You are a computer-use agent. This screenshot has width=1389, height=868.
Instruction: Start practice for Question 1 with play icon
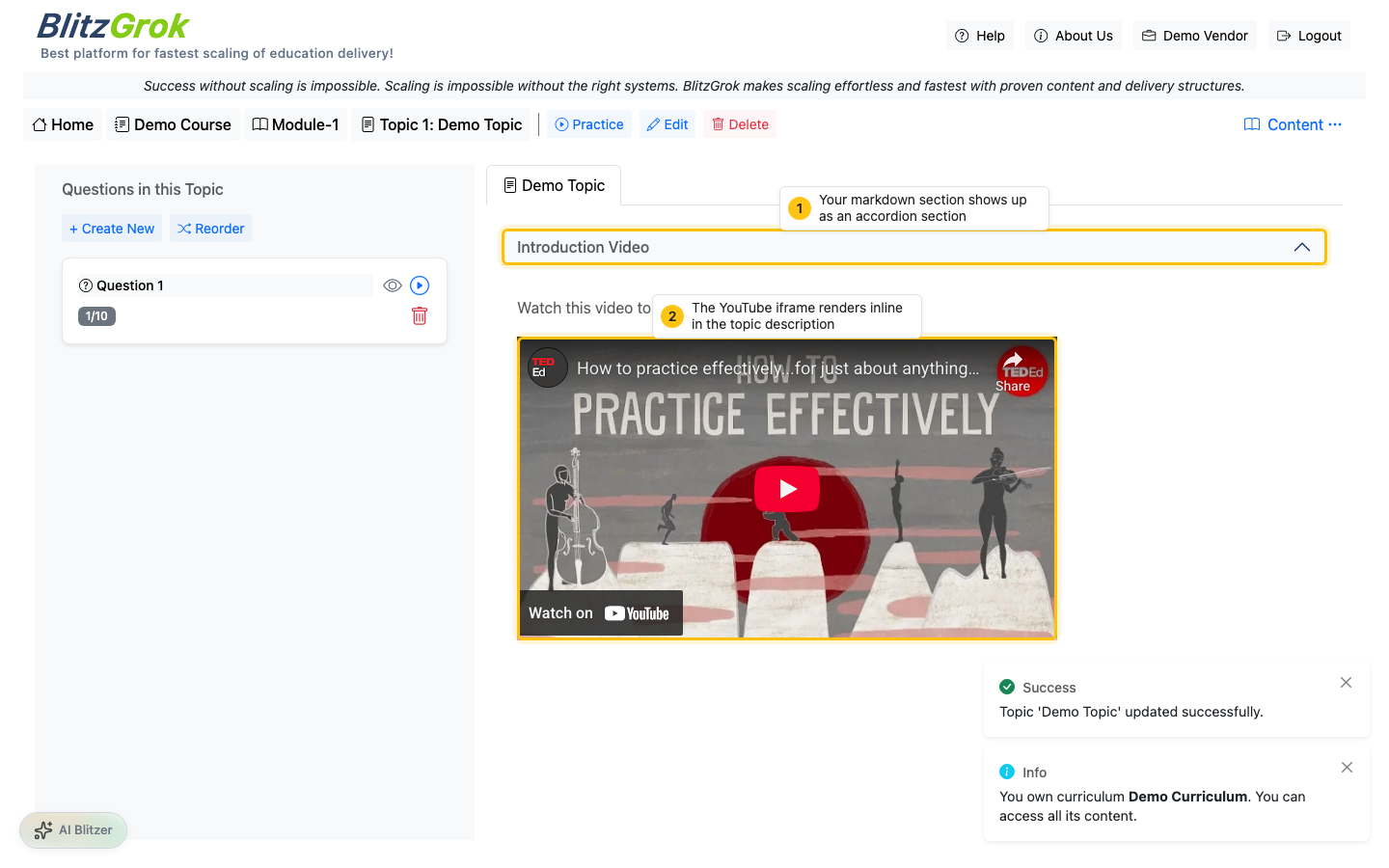[x=419, y=285]
